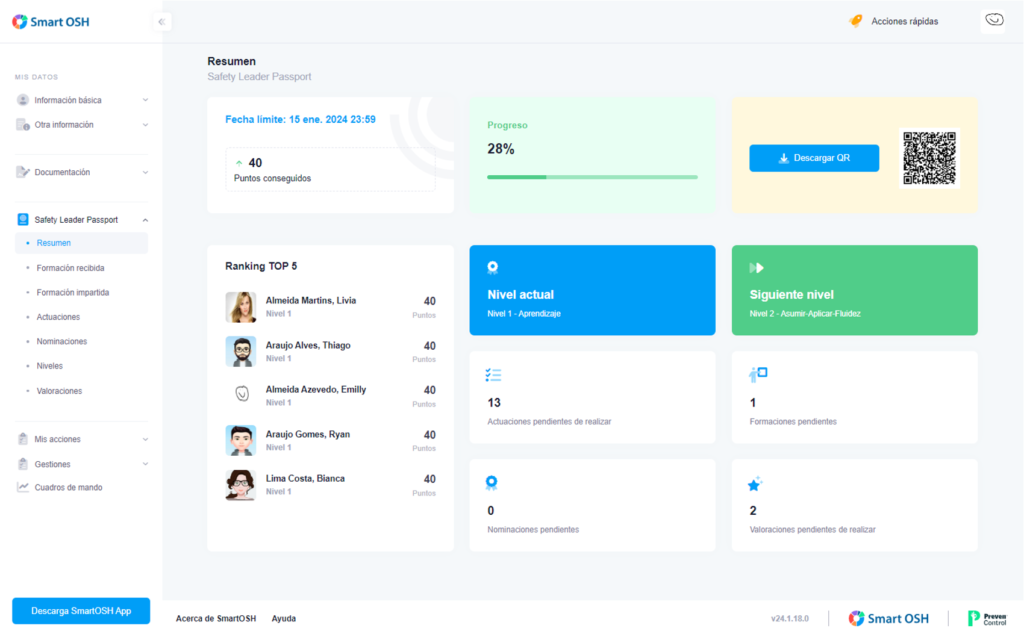The image size is (1024, 637).
Task: Click the Nominaciones pendientes medal icon
Action: tap(492, 483)
